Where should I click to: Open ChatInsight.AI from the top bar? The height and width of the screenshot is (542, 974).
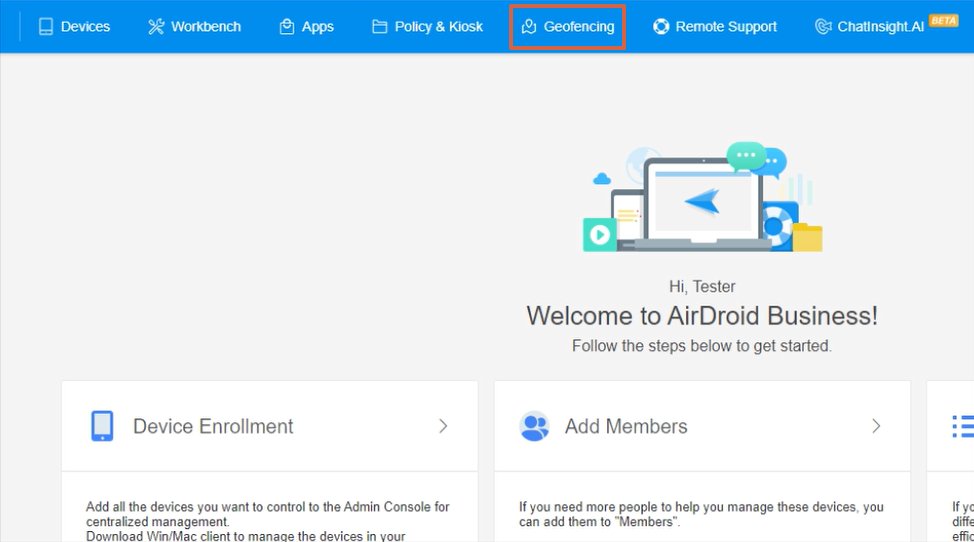(869, 27)
